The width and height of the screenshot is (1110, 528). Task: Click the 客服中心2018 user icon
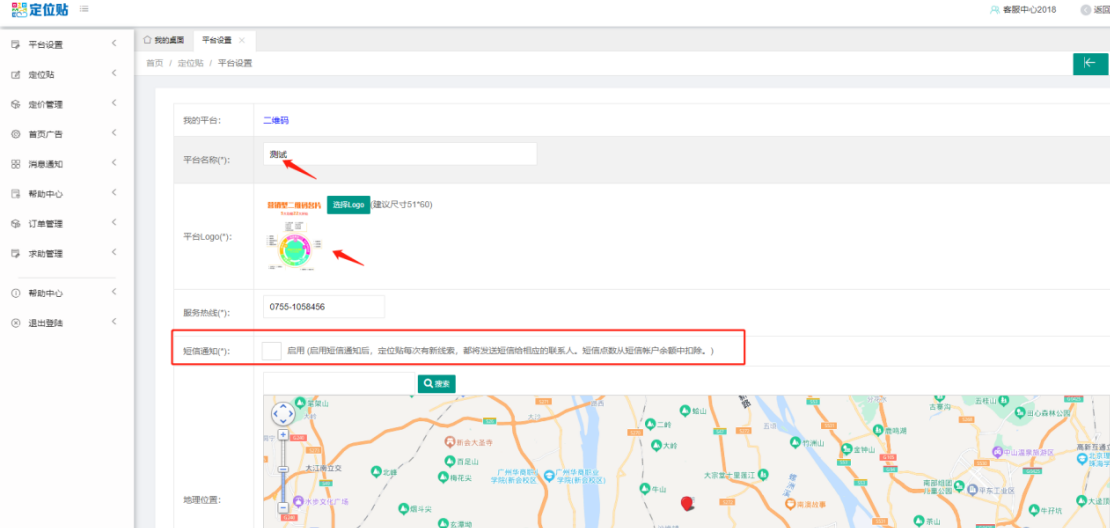click(994, 10)
